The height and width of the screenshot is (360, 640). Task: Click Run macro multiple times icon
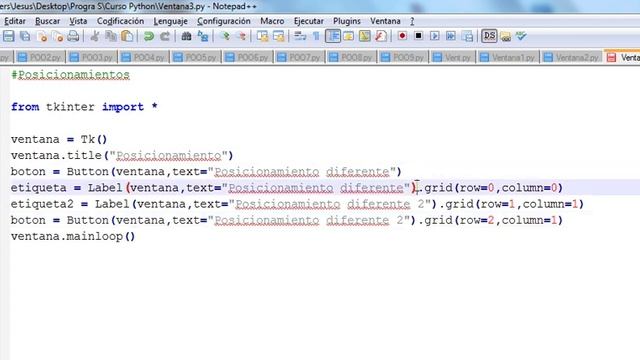(x=451, y=36)
